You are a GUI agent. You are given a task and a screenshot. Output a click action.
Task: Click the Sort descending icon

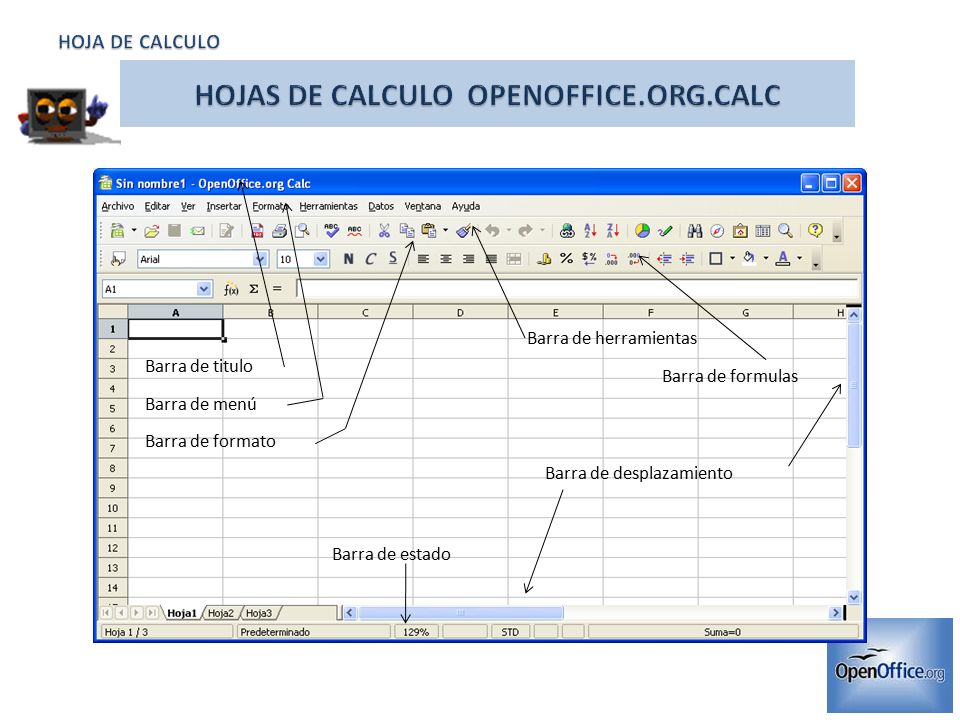pyautogui.click(x=613, y=231)
